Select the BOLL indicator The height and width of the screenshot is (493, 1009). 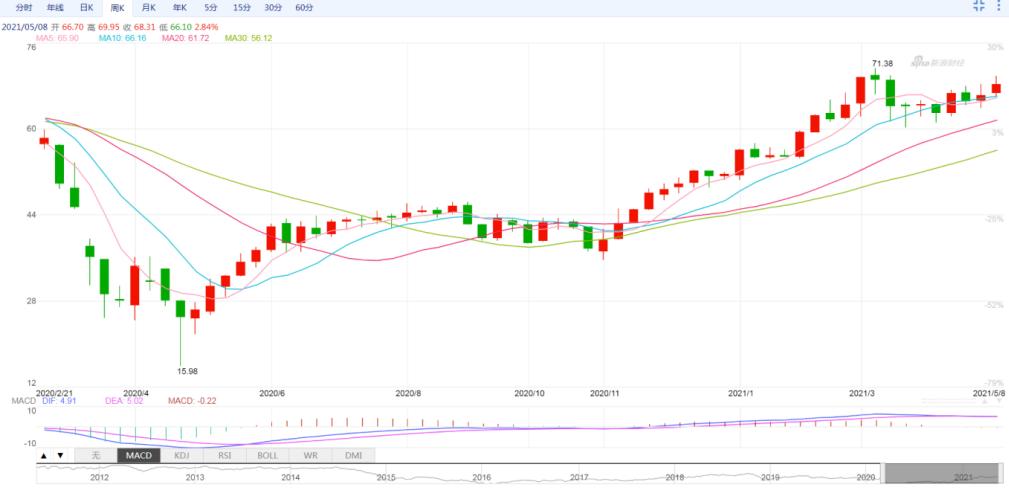pyautogui.click(x=268, y=456)
